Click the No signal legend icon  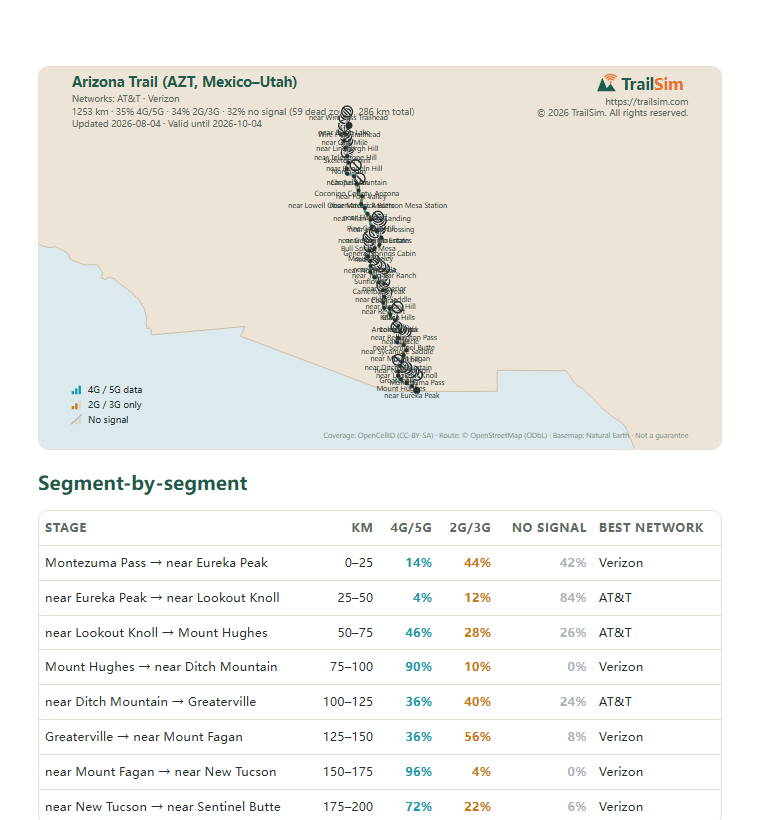tap(76, 419)
